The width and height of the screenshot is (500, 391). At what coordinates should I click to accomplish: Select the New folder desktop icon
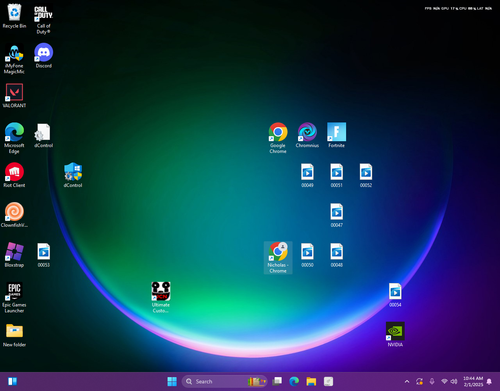tap(14, 335)
